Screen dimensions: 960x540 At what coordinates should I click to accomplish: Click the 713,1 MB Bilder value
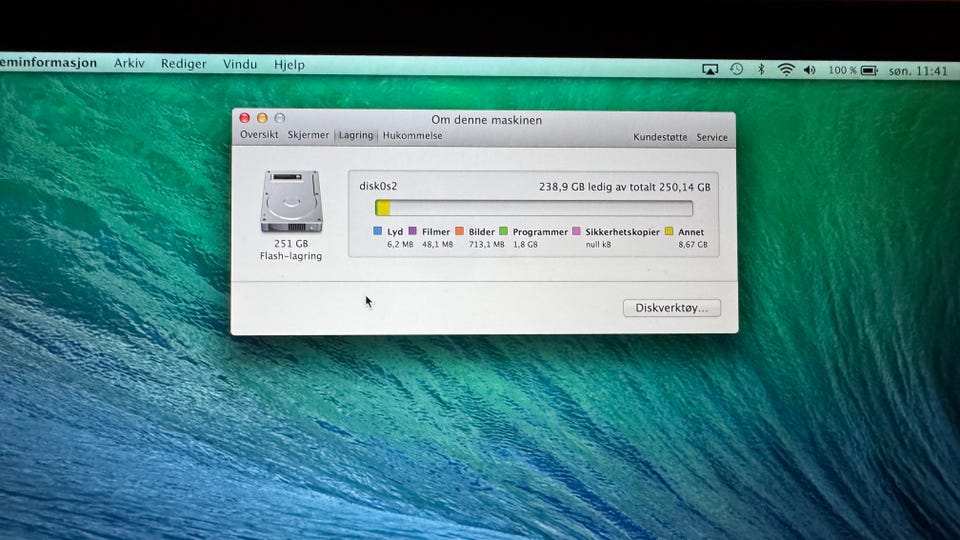pyautogui.click(x=487, y=244)
